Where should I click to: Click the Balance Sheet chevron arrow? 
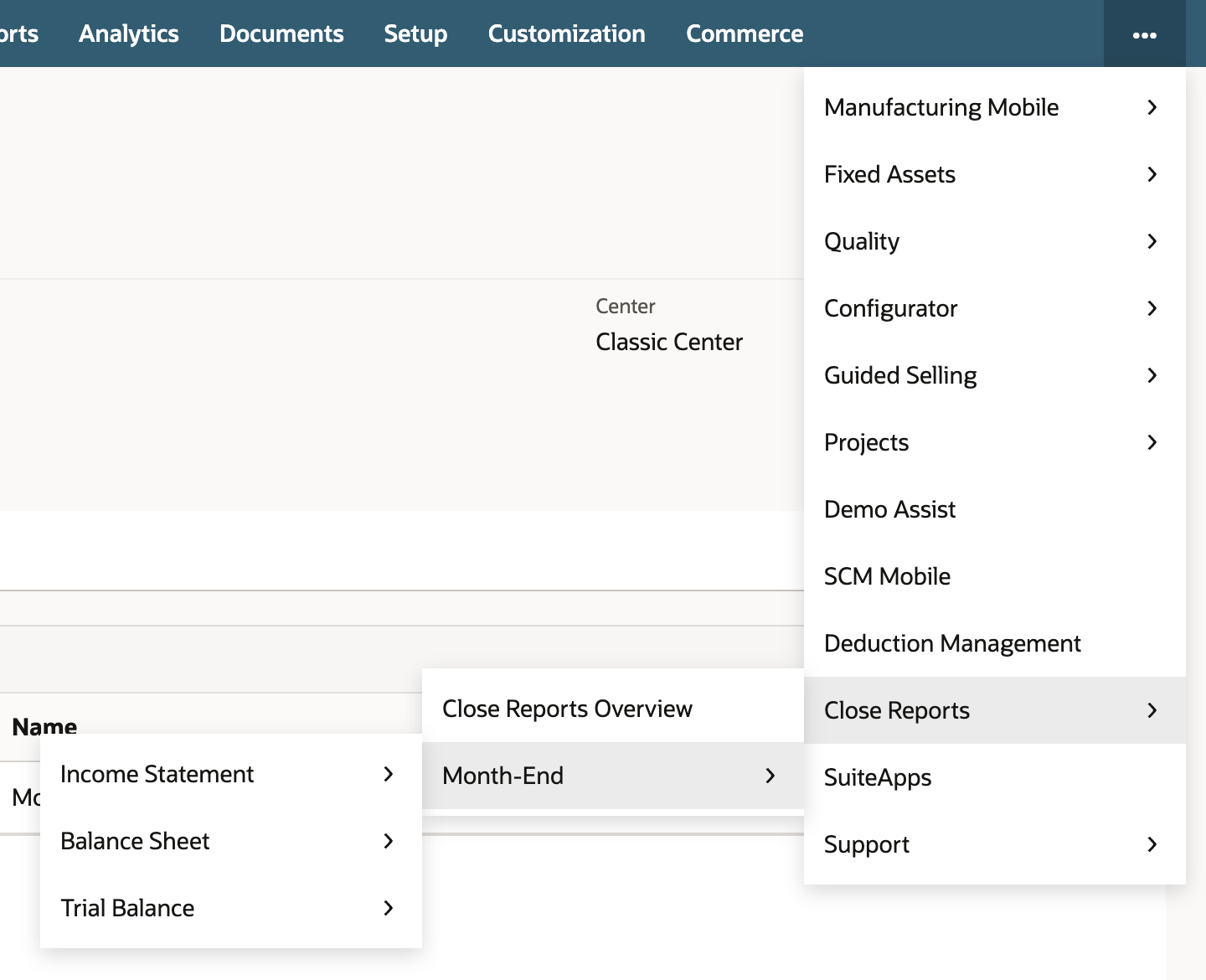[x=389, y=841]
